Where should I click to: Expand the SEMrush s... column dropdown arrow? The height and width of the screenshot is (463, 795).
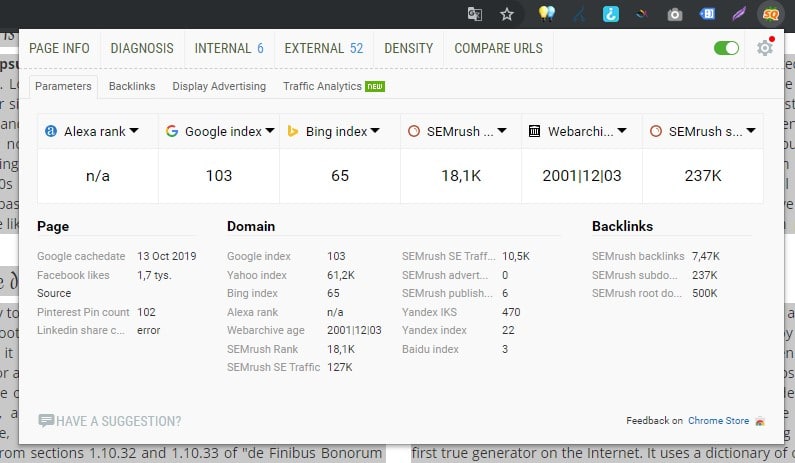[x=751, y=131]
